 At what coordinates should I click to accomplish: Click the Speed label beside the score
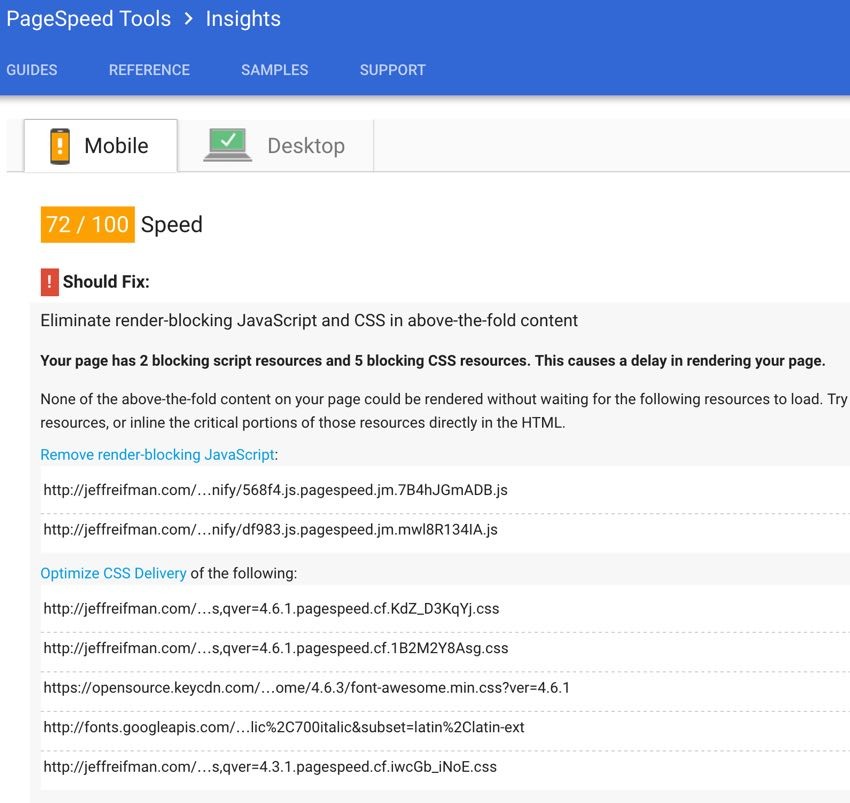point(171,224)
